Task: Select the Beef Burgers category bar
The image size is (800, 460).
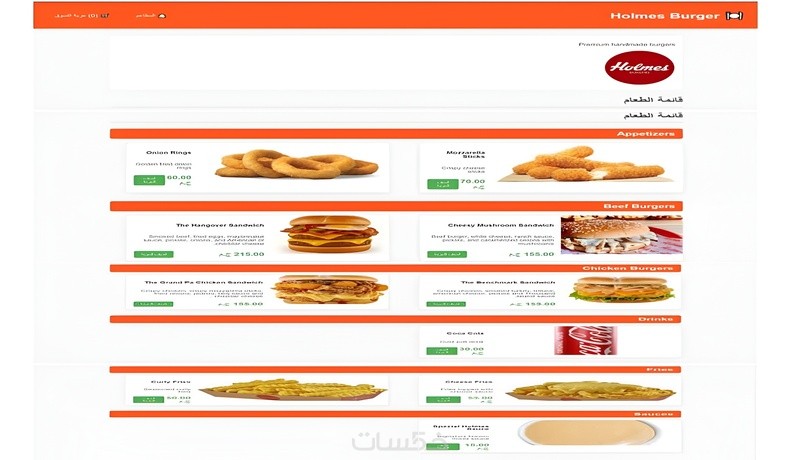Action: (x=396, y=206)
